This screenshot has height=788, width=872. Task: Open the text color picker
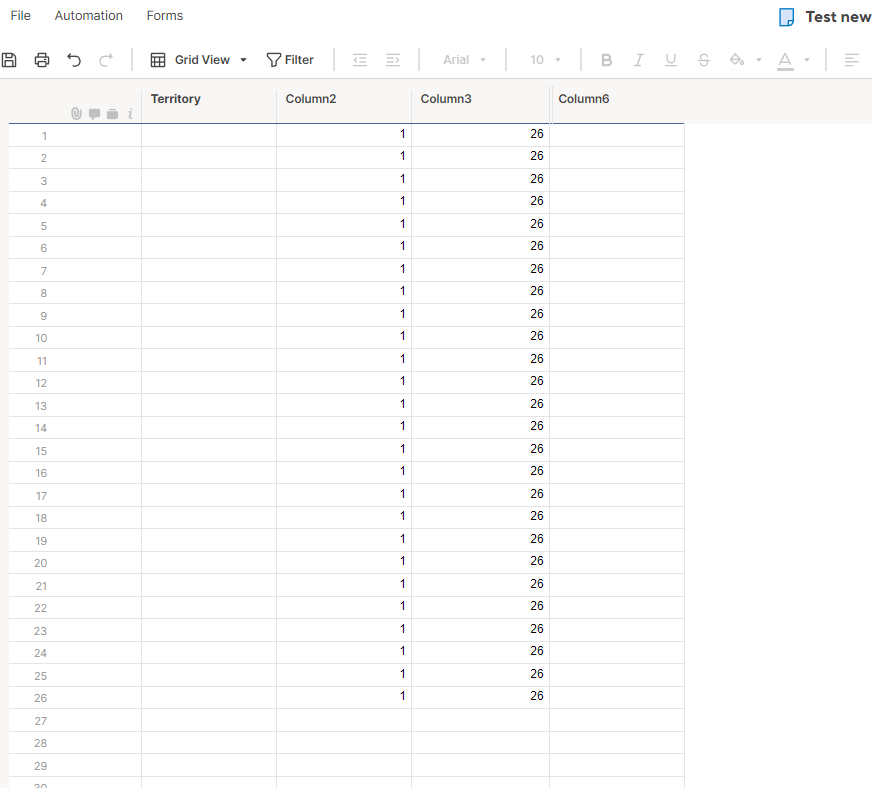pyautogui.click(x=786, y=60)
